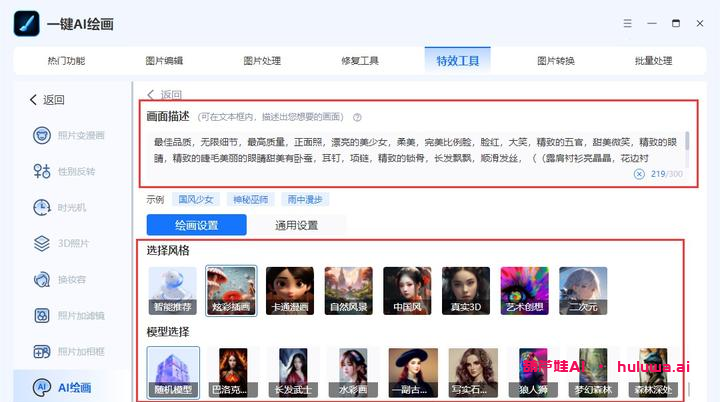The width and height of the screenshot is (720, 402).
Task: Select the 写实石... model thumbnail
Action: 473,373
